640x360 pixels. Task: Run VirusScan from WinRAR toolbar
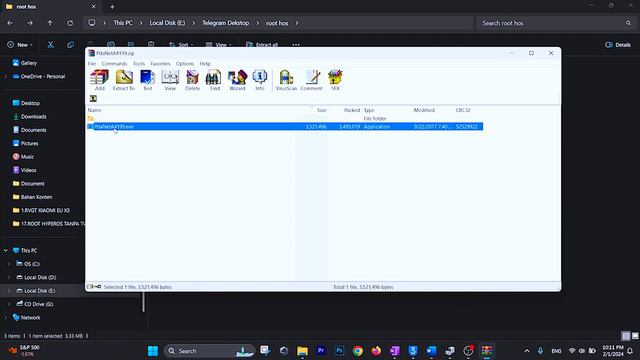click(286, 80)
